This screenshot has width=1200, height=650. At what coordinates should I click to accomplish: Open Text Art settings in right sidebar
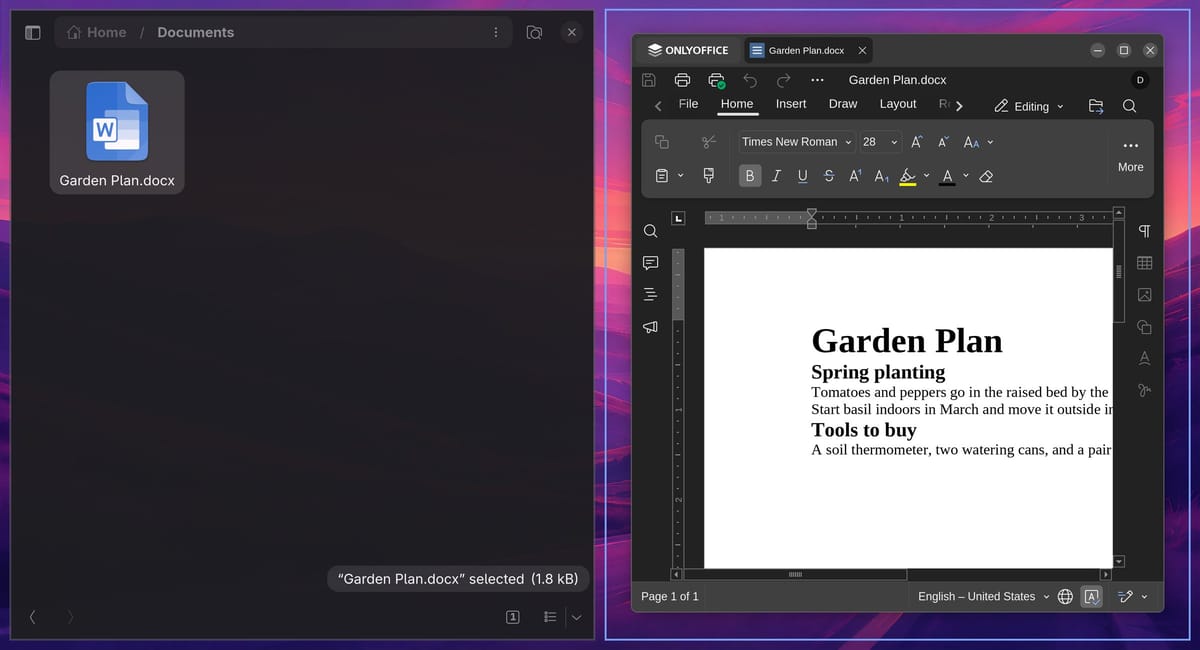1145,358
